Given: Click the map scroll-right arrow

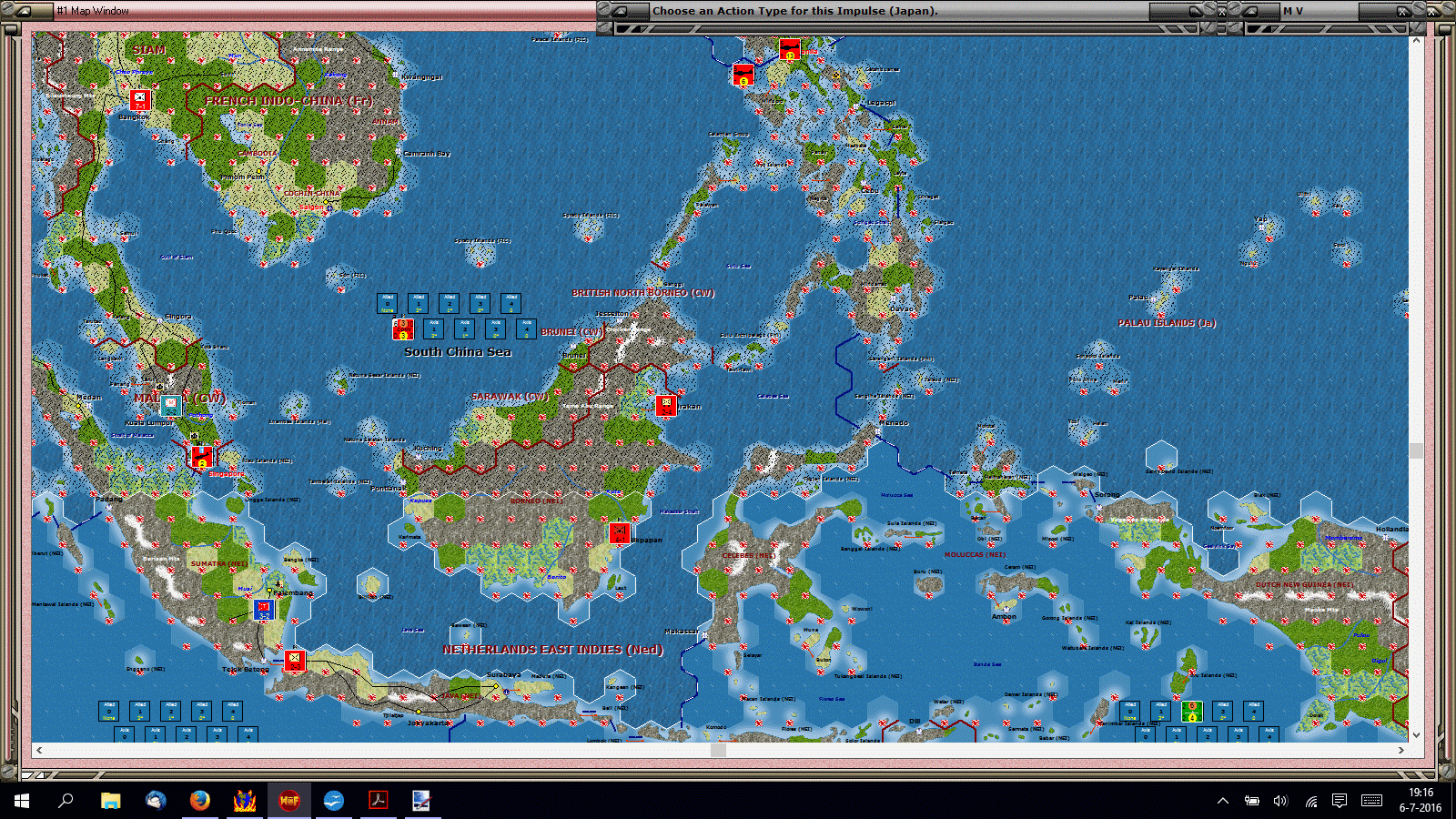Looking at the screenshot, I should click(x=1401, y=750).
